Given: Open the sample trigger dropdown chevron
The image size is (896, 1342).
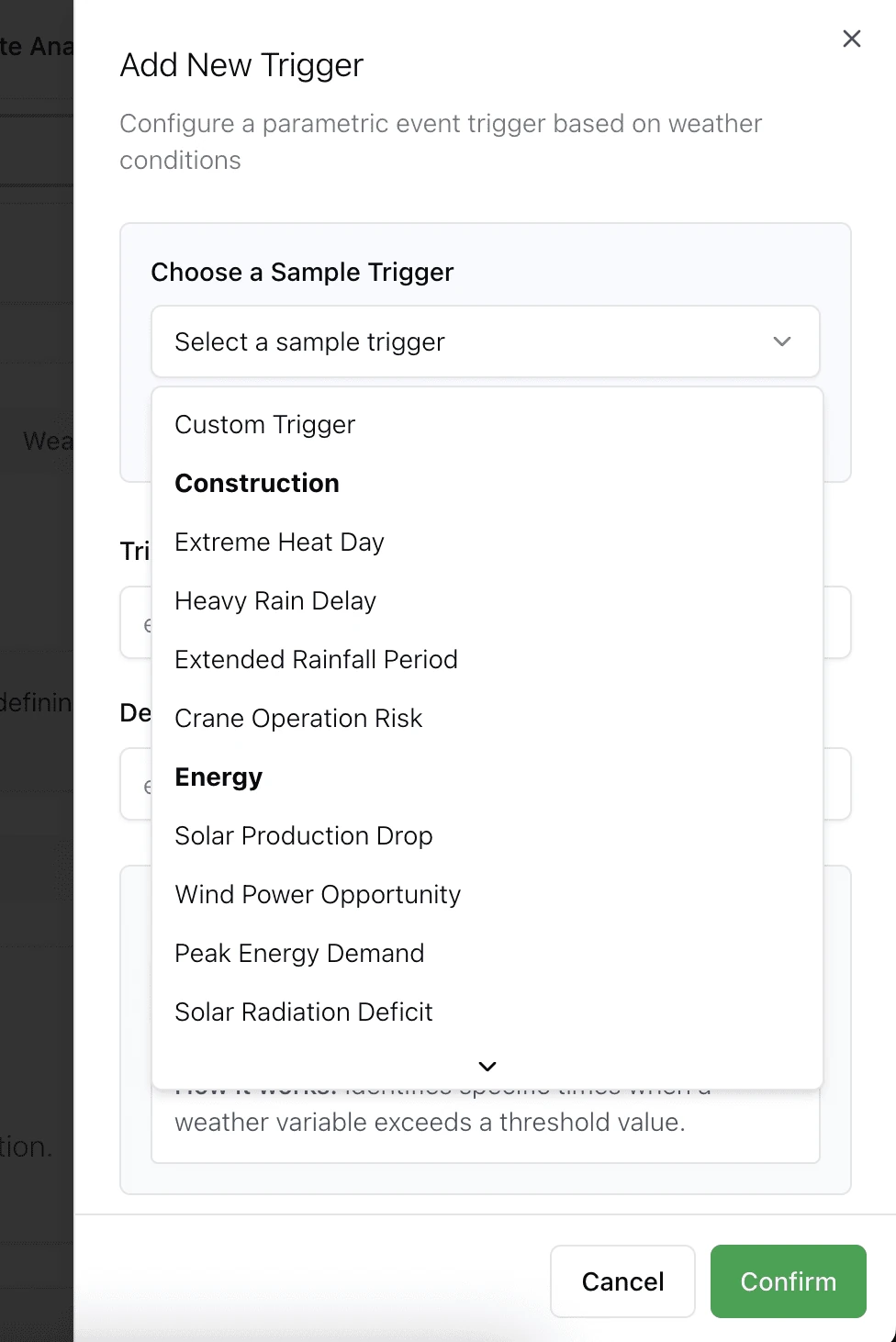Looking at the screenshot, I should [x=782, y=341].
